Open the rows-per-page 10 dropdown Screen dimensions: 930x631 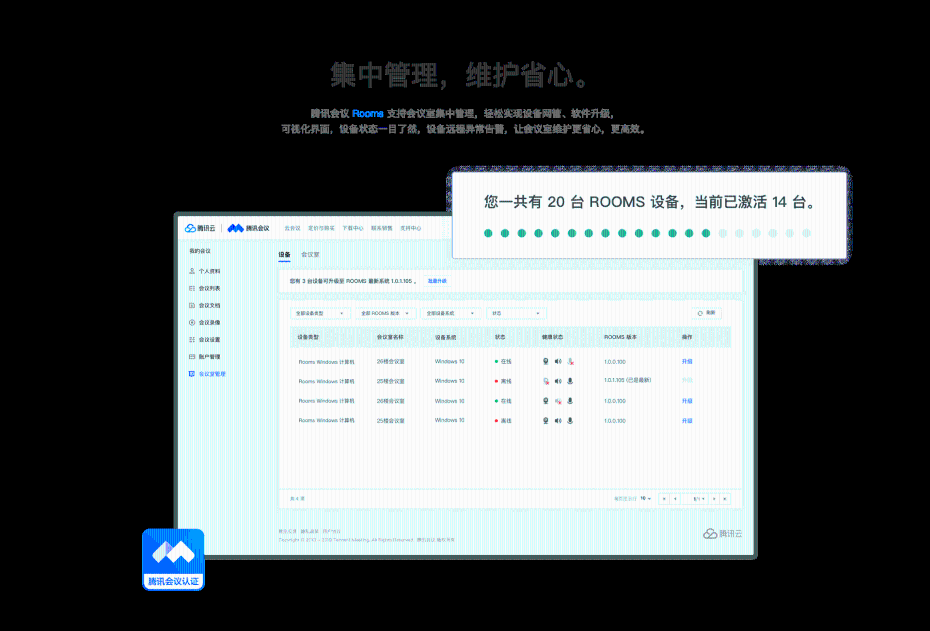coord(646,499)
